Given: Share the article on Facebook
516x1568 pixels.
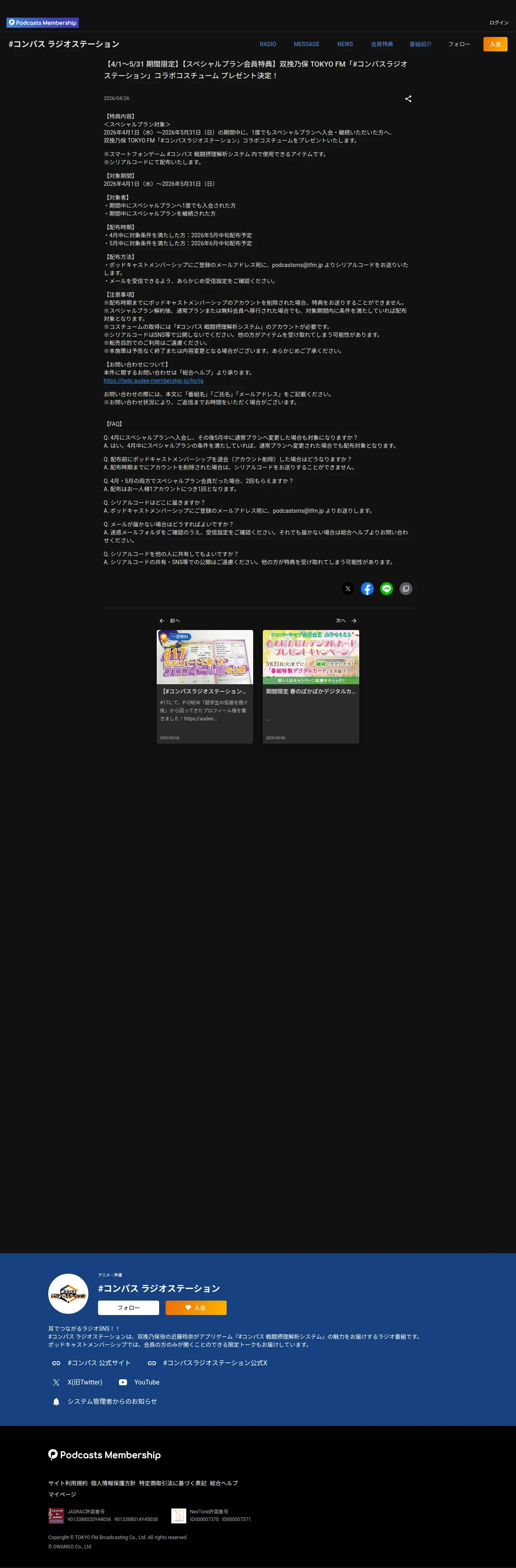Looking at the screenshot, I should pyautogui.click(x=367, y=589).
